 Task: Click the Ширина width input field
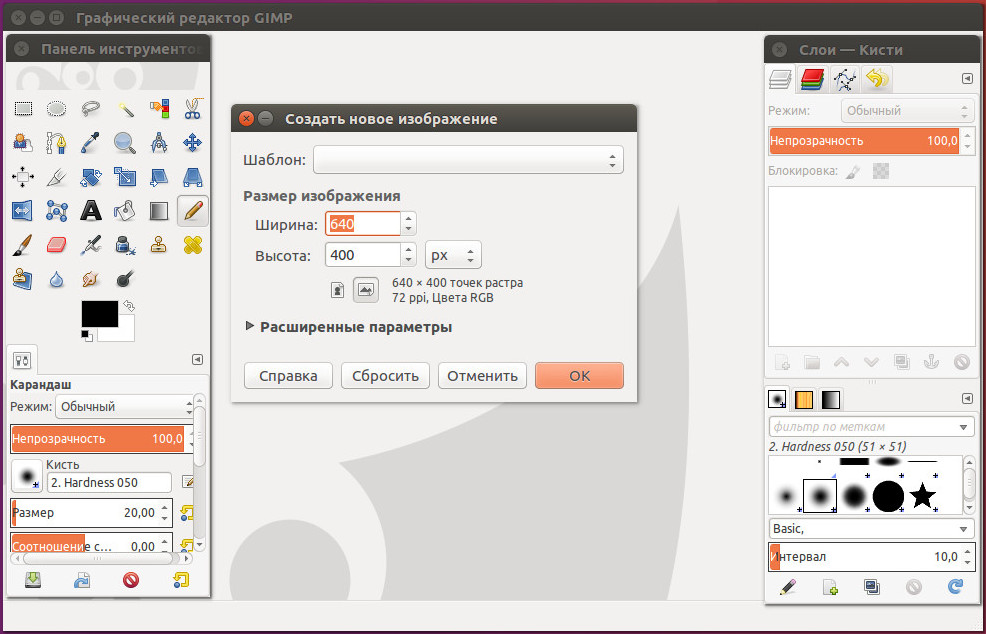pyautogui.click(x=363, y=223)
